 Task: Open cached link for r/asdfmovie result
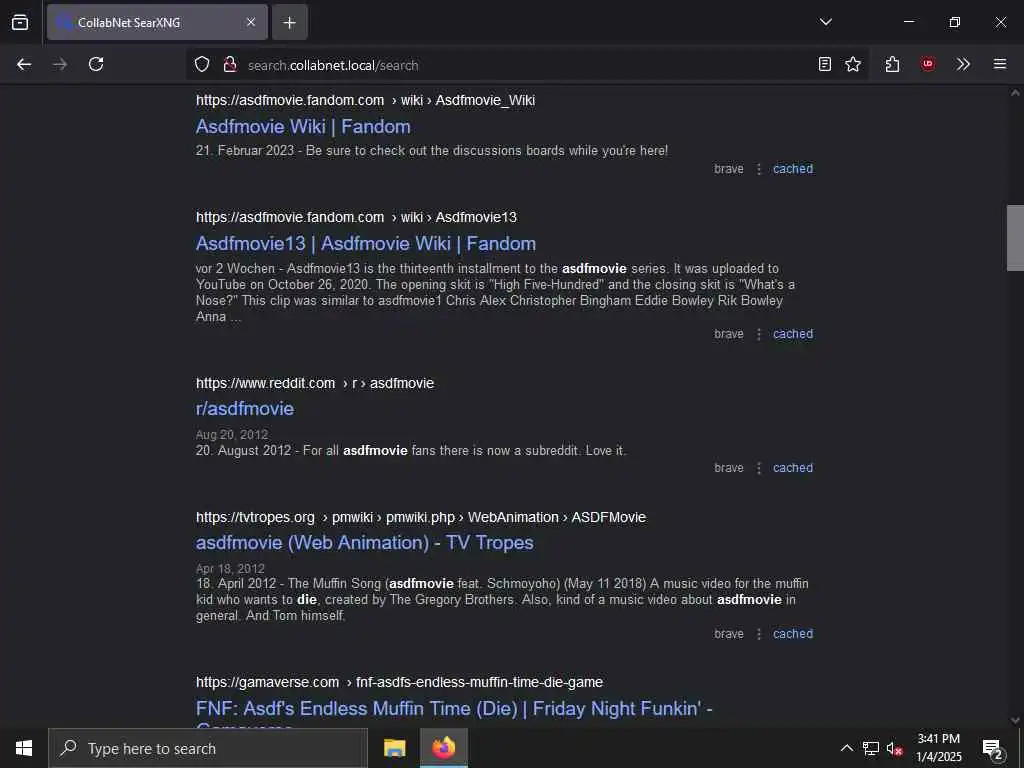(793, 468)
